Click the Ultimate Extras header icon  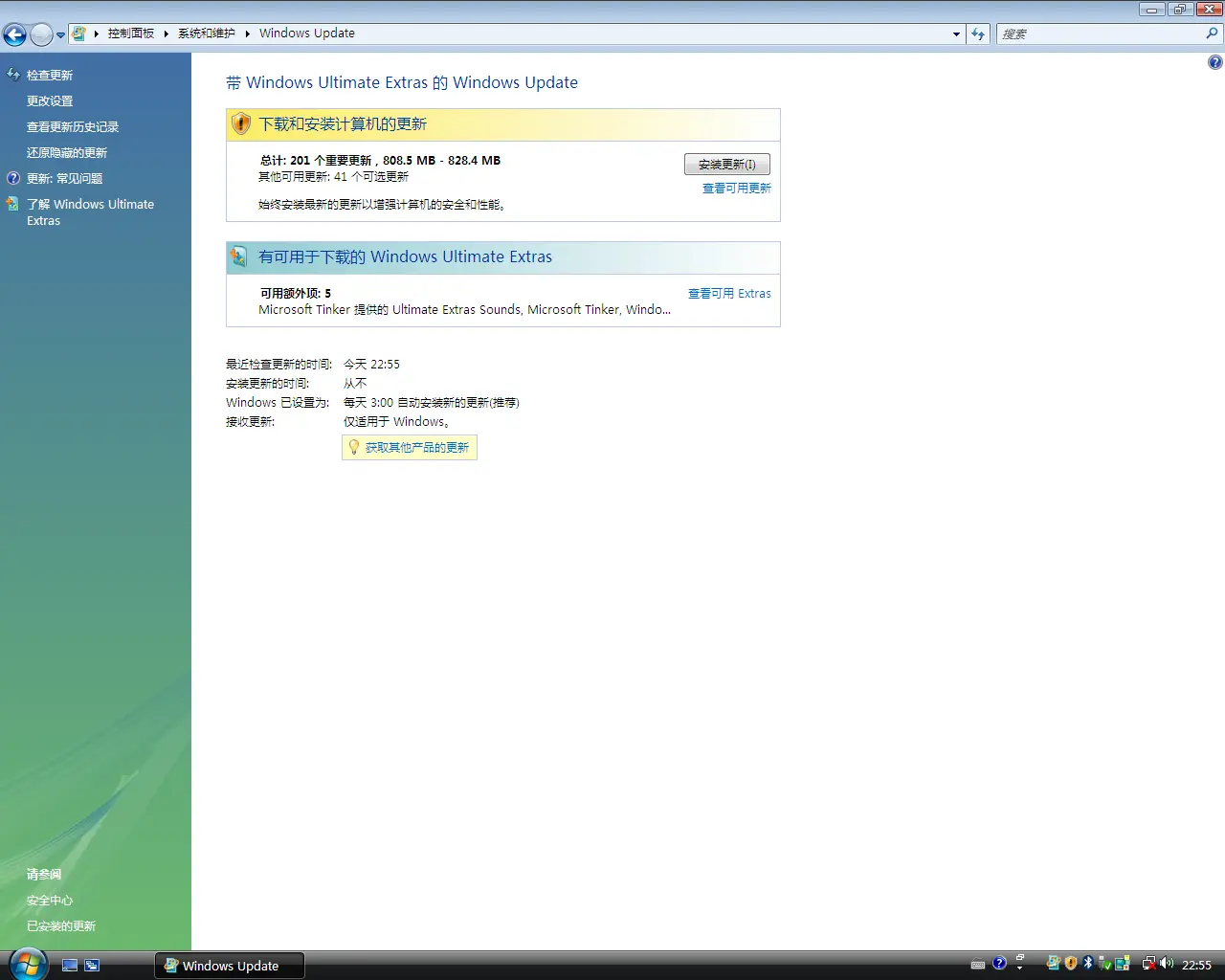(x=239, y=256)
